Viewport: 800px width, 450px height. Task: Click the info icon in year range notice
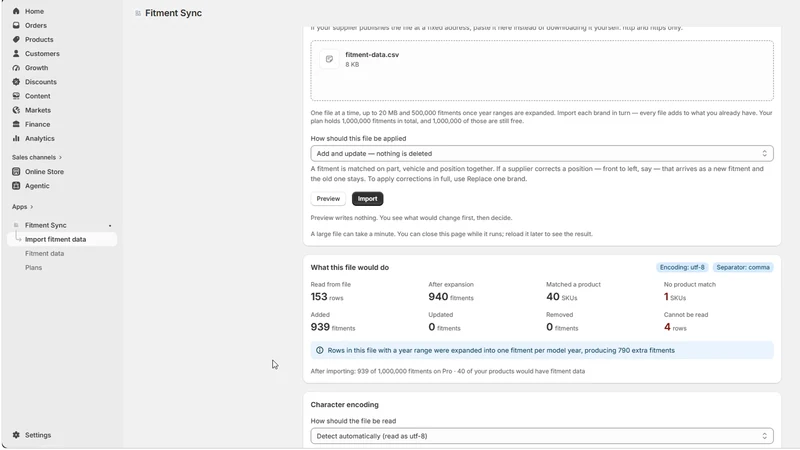click(x=319, y=351)
